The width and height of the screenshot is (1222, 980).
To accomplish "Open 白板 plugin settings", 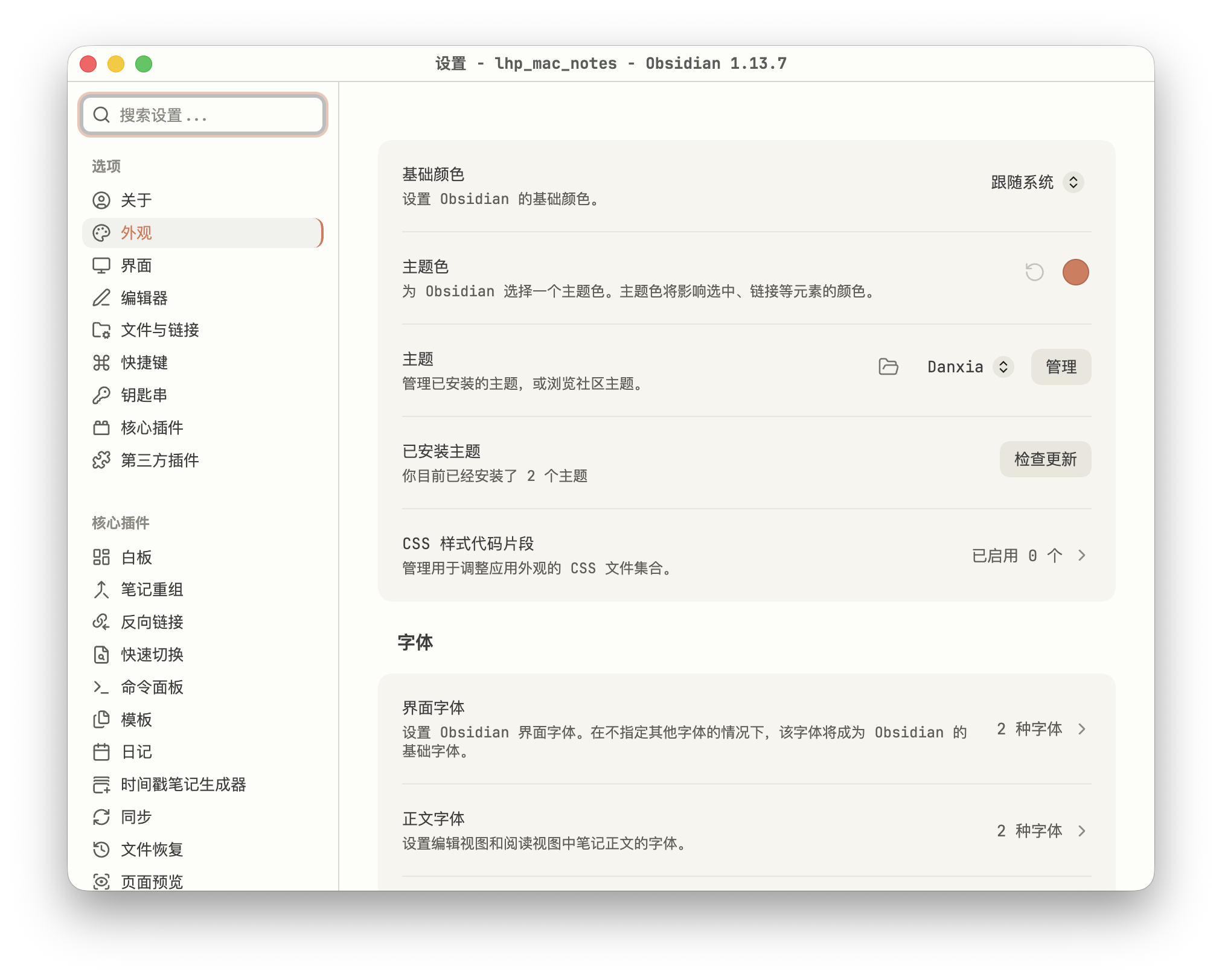I will point(203,557).
